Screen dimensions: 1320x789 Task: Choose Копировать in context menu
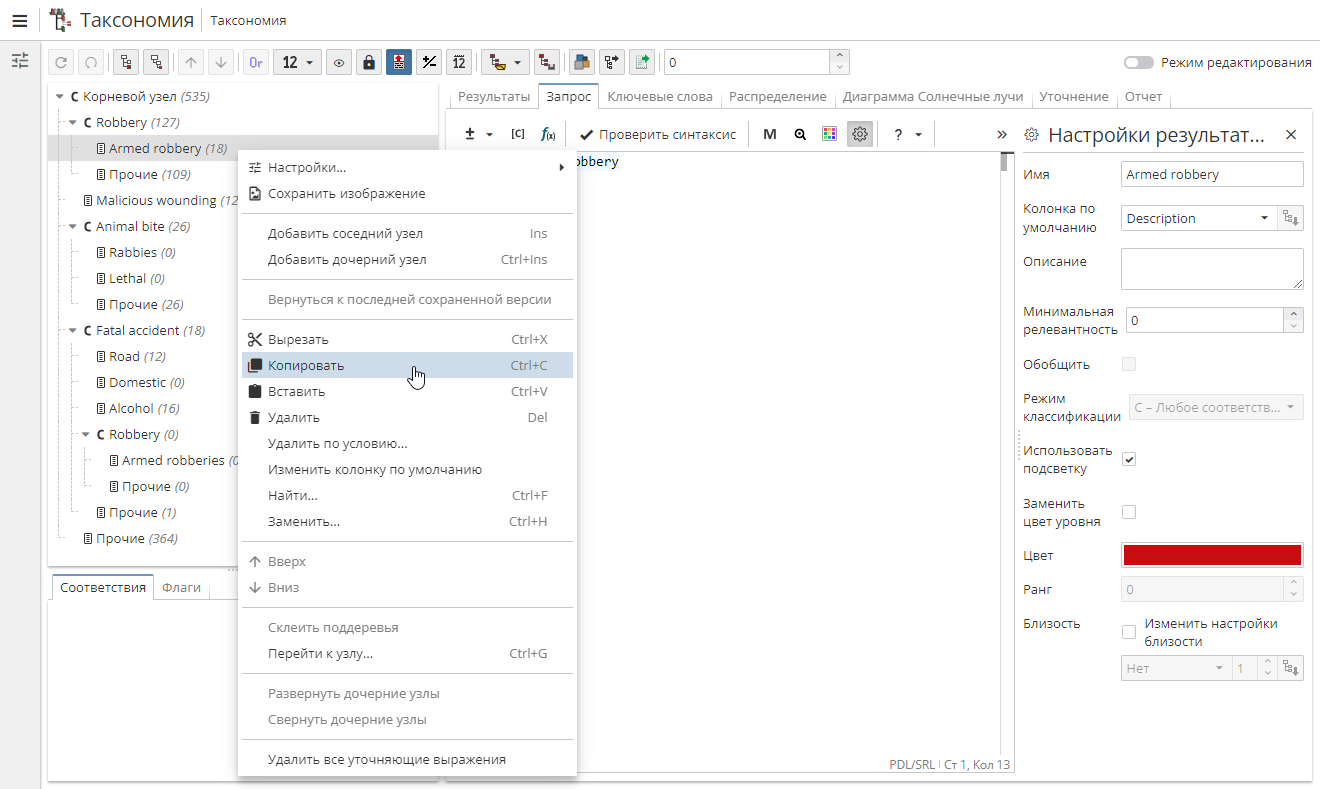point(407,365)
